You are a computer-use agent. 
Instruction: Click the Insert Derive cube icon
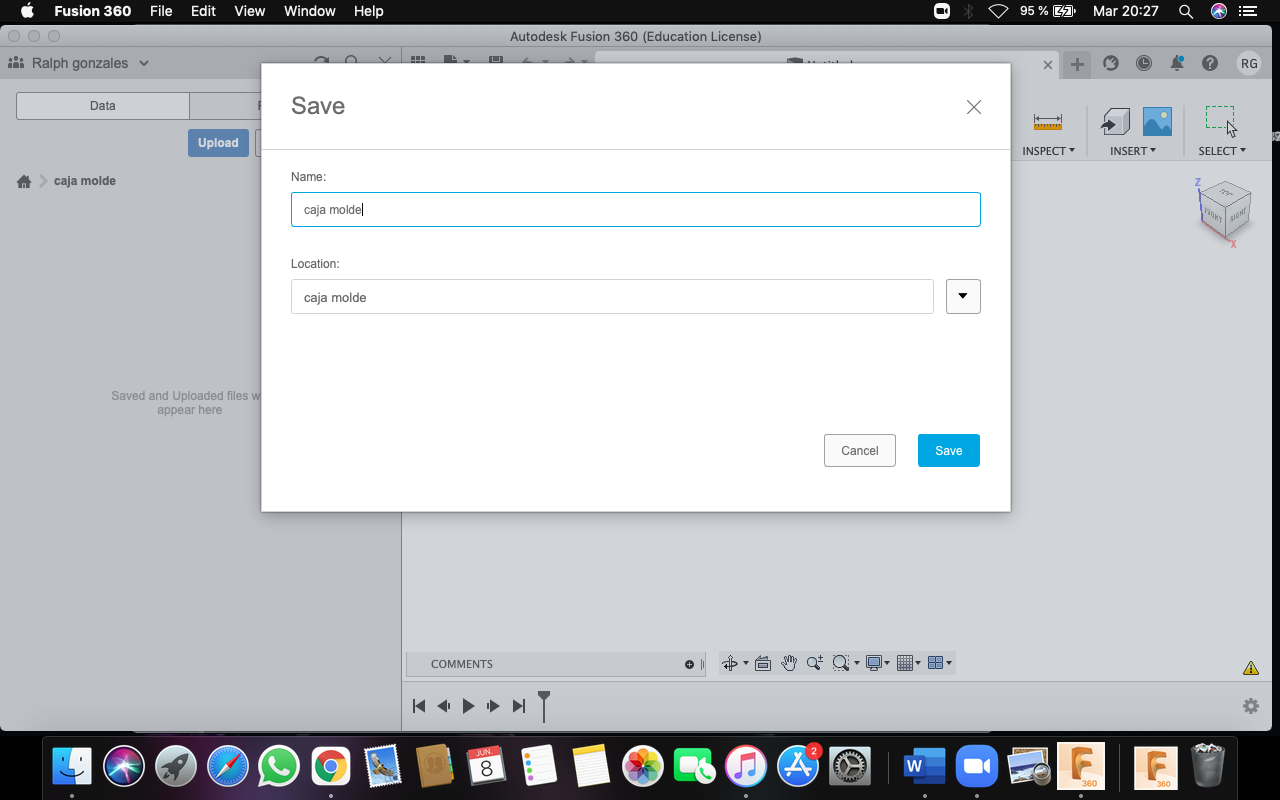1115,122
